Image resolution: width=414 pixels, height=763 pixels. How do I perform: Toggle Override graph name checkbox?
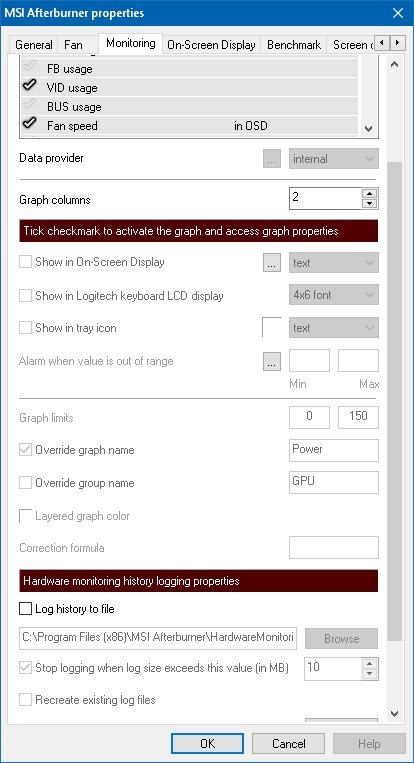point(25,450)
